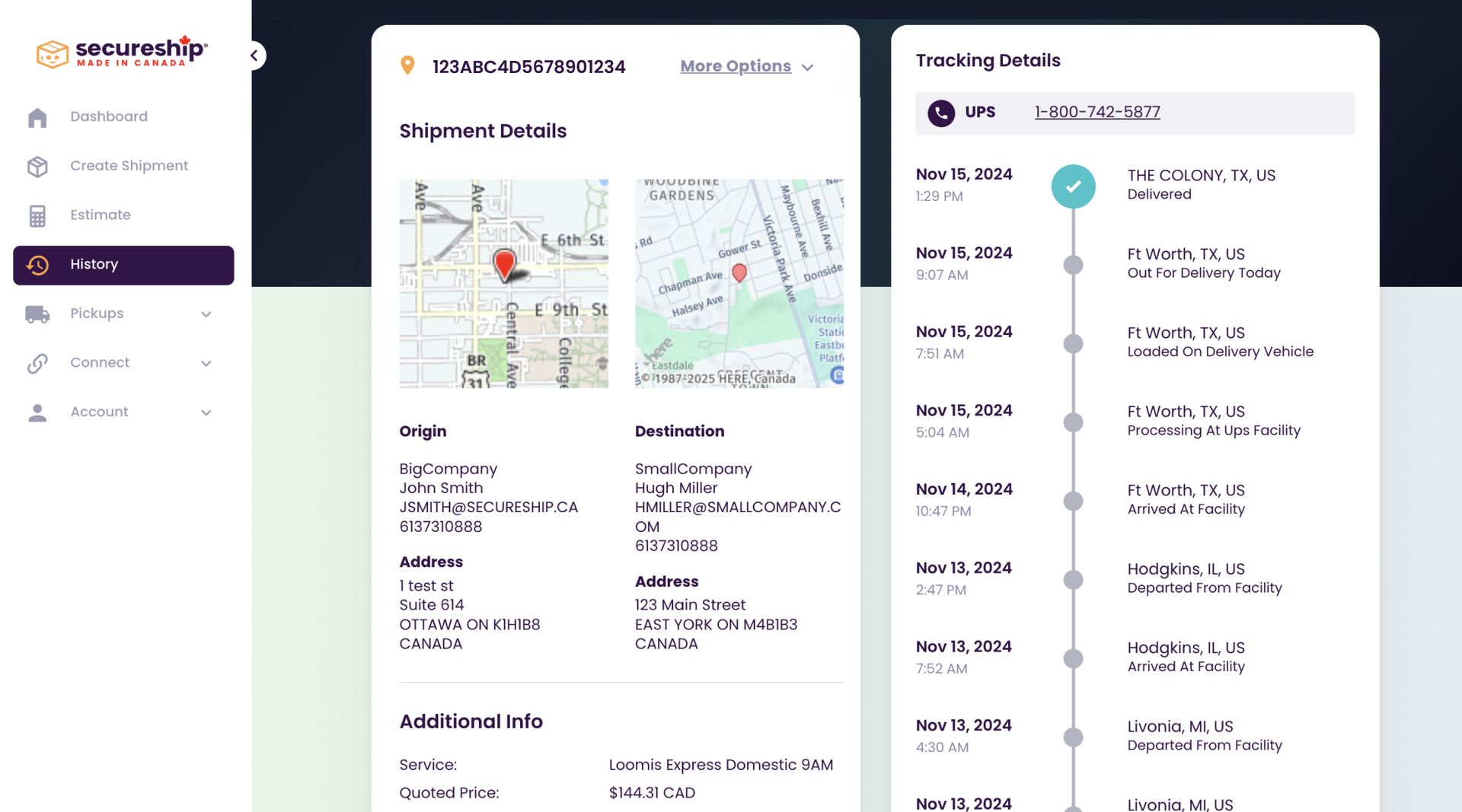Image resolution: width=1462 pixels, height=812 pixels.
Task: Open Estimate via the calculator icon
Action: (36, 215)
